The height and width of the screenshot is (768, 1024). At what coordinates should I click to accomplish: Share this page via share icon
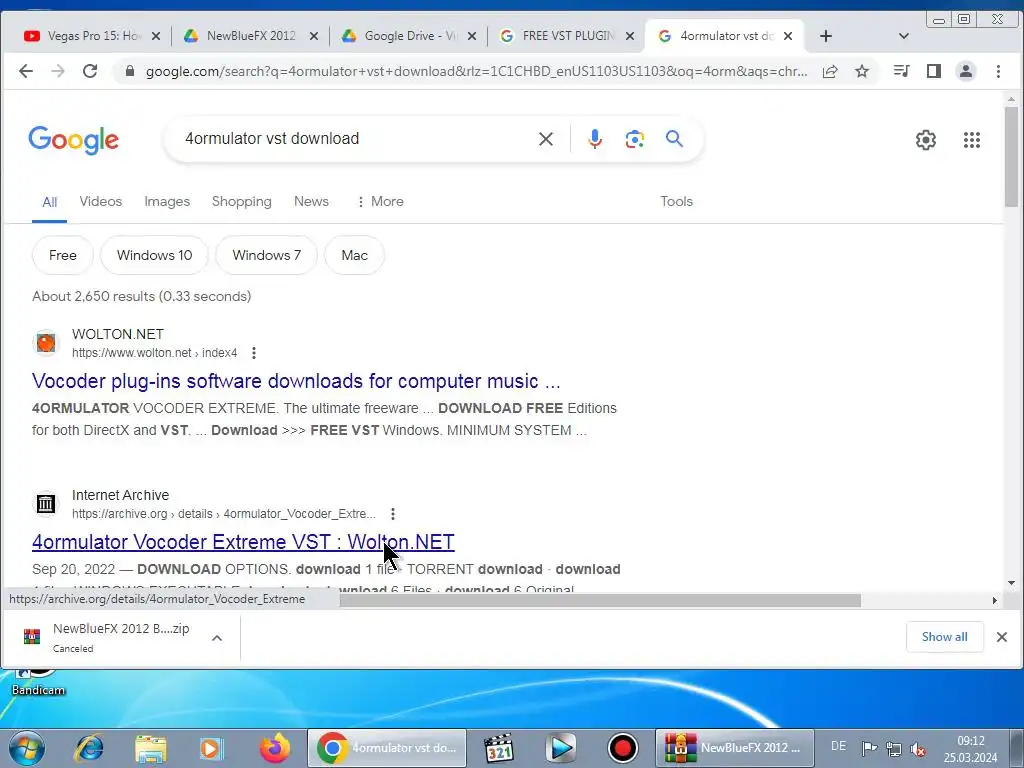tap(830, 71)
